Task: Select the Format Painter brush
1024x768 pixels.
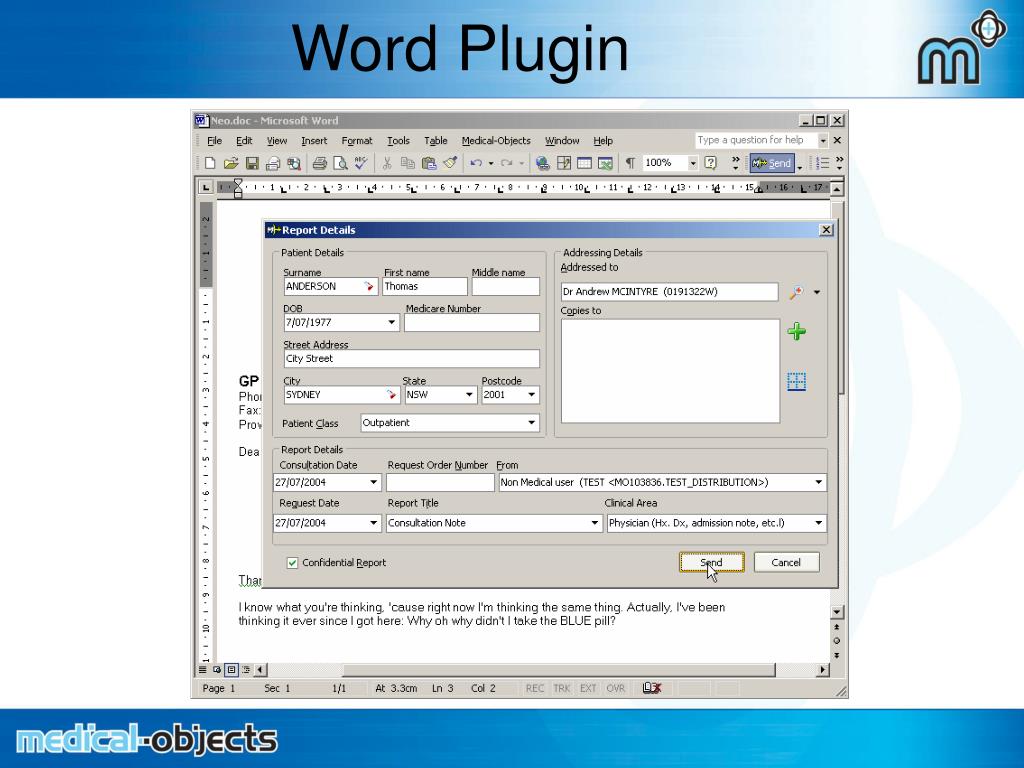Action: (x=450, y=163)
